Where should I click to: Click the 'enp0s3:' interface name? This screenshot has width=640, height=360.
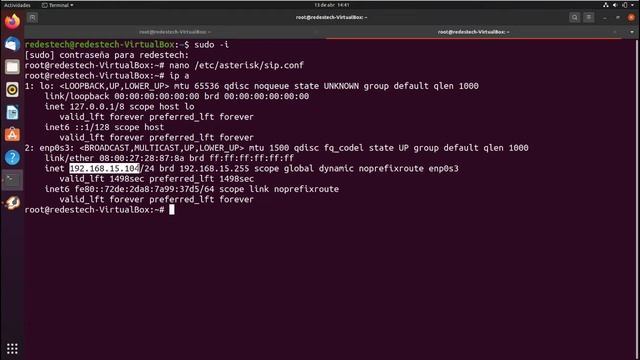coord(57,148)
